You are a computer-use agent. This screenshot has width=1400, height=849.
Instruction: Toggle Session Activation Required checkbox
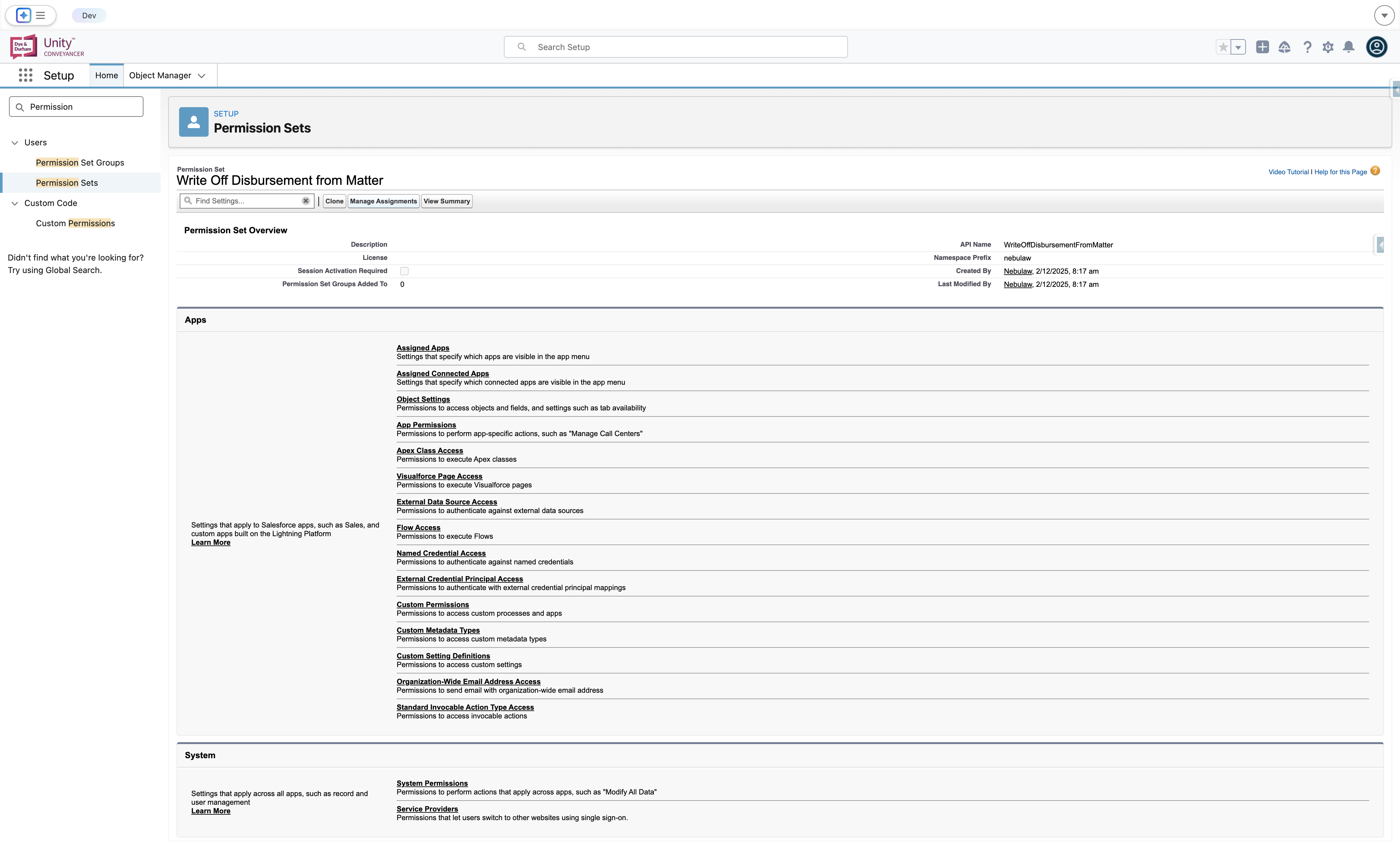pyautogui.click(x=404, y=271)
